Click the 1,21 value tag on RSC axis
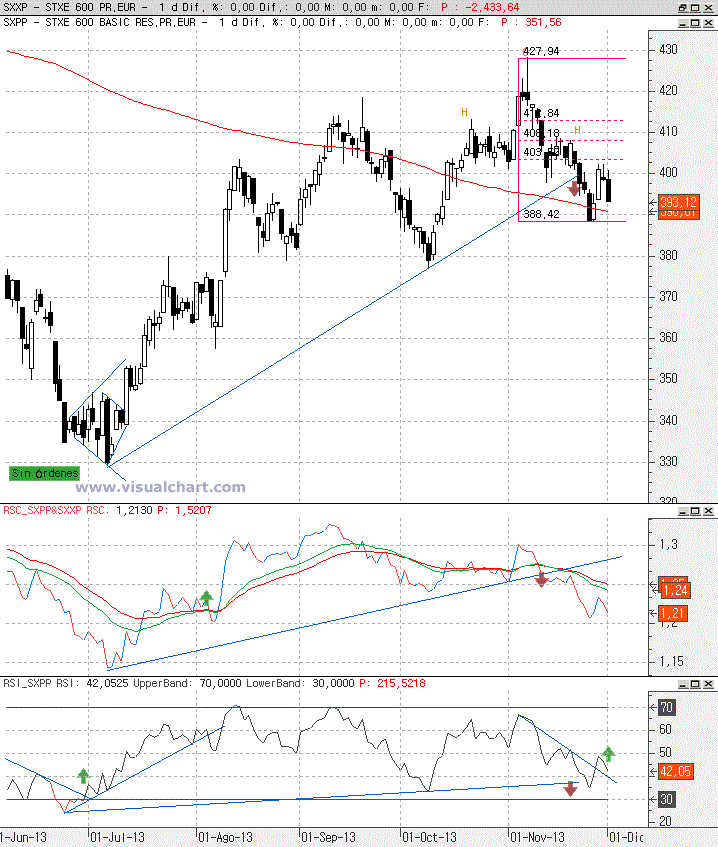Viewport: 718px width, 847px height. [673, 614]
